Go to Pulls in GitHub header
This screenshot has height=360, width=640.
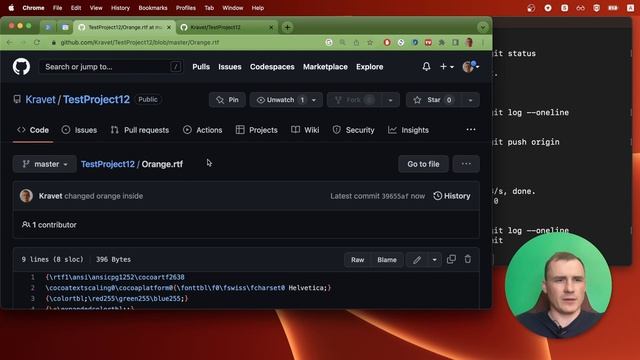[201, 67]
